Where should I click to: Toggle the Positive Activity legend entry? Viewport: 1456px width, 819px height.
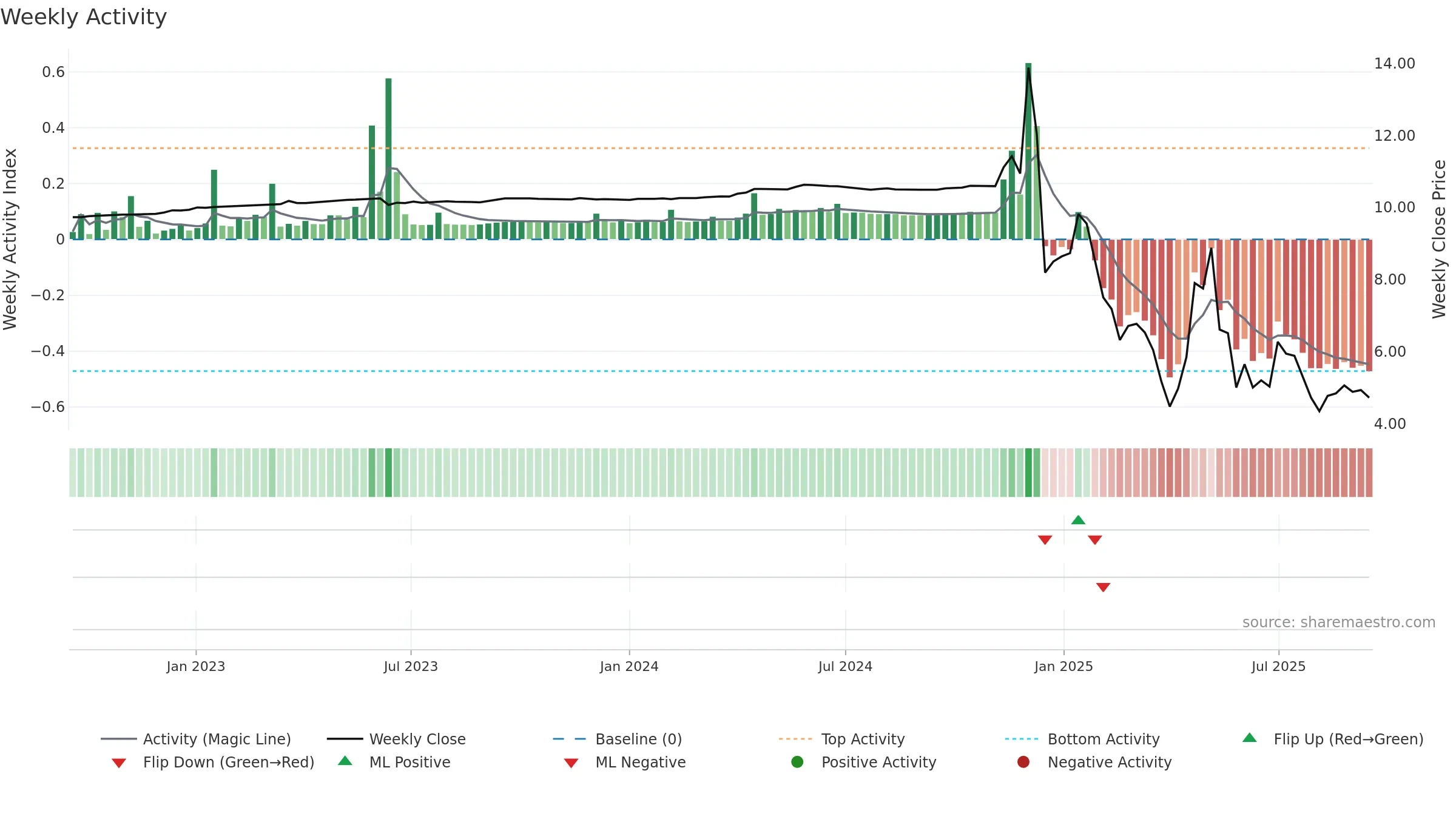point(864,762)
